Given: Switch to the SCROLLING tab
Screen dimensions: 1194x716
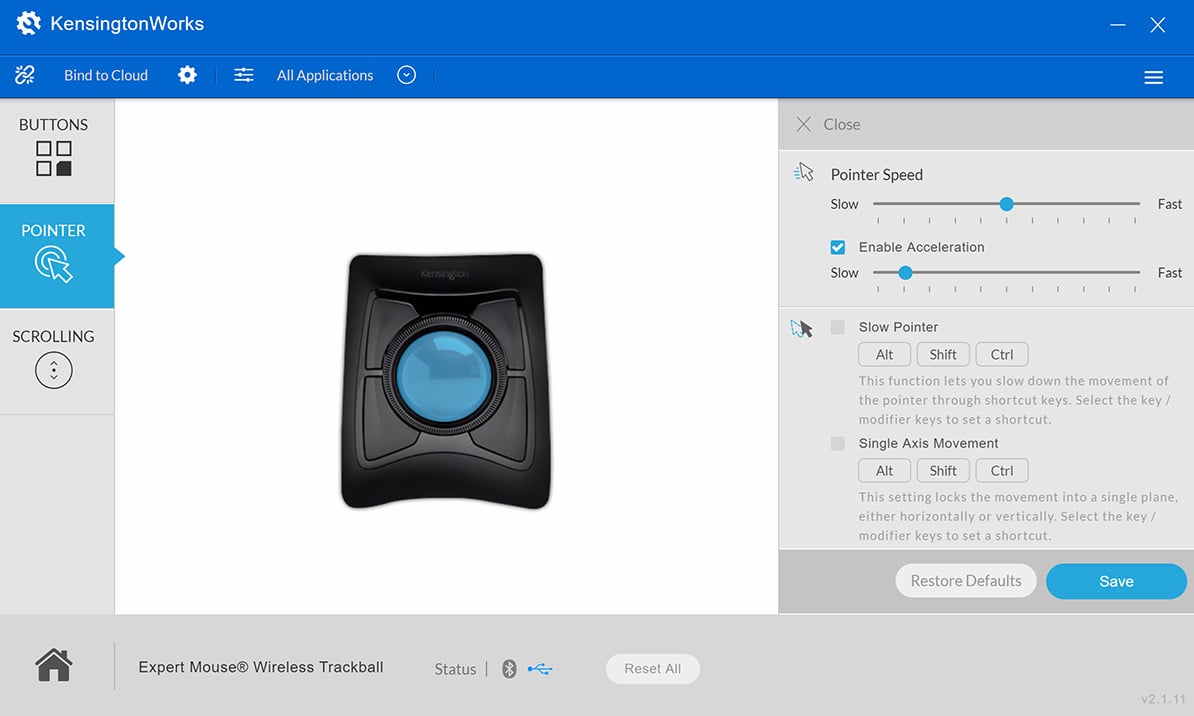Looking at the screenshot, I should (x=57, y=361).
